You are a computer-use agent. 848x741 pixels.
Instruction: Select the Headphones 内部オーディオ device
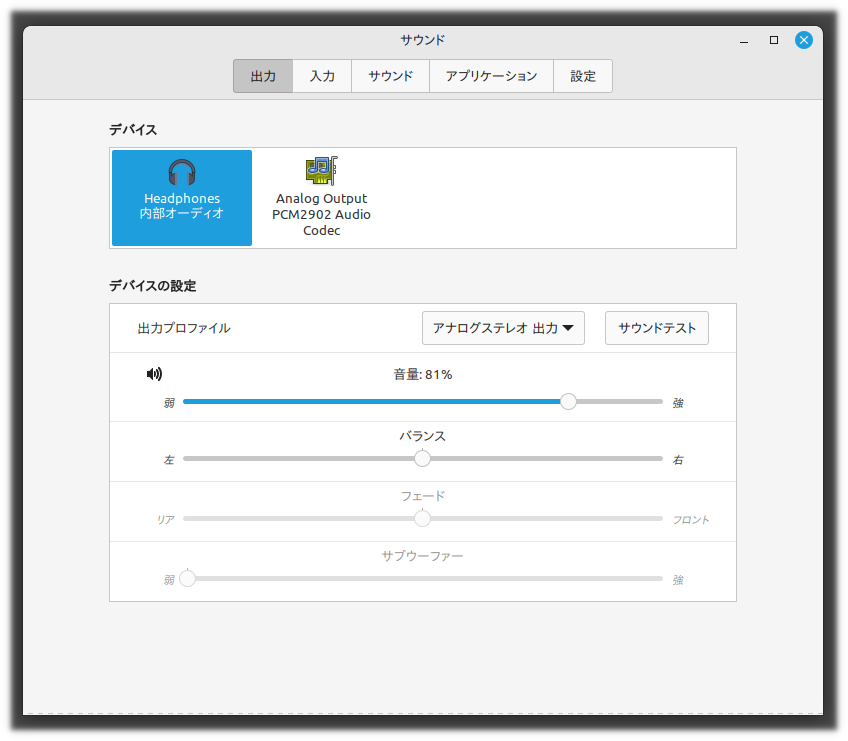[x=182, y=197]
